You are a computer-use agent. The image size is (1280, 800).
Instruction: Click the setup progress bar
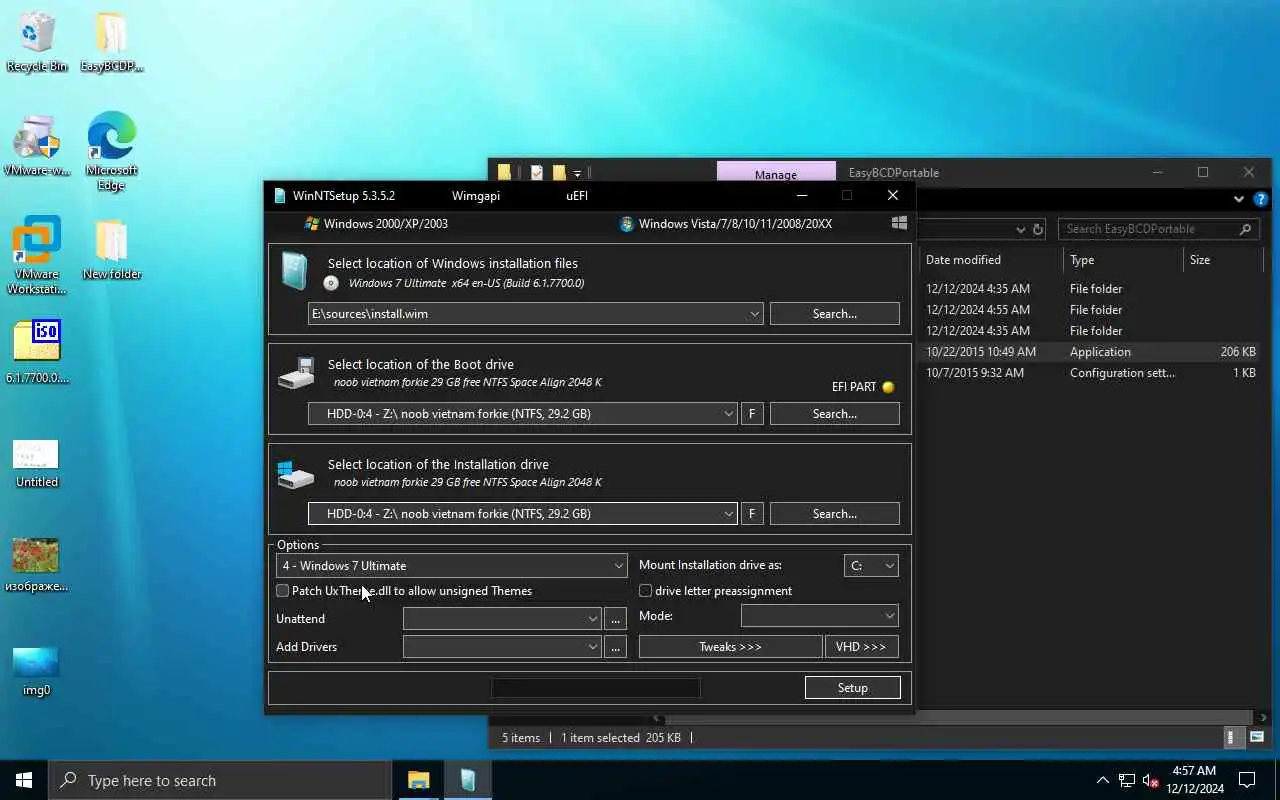click(596, 688)
